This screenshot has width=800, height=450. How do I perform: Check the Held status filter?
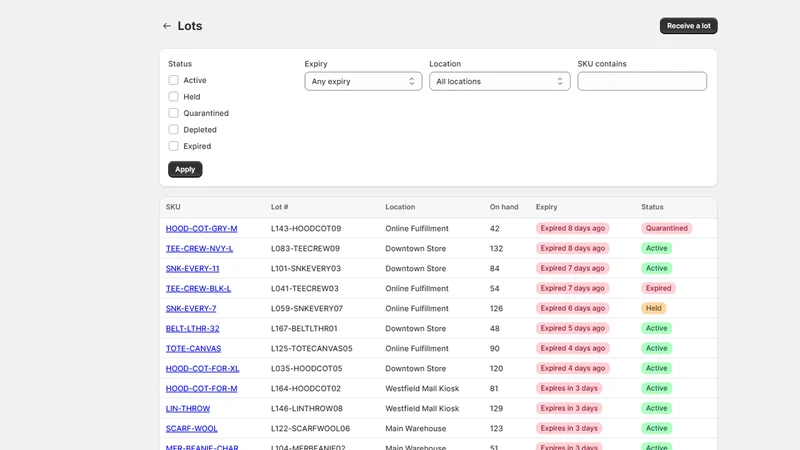(x=173, y=96)
